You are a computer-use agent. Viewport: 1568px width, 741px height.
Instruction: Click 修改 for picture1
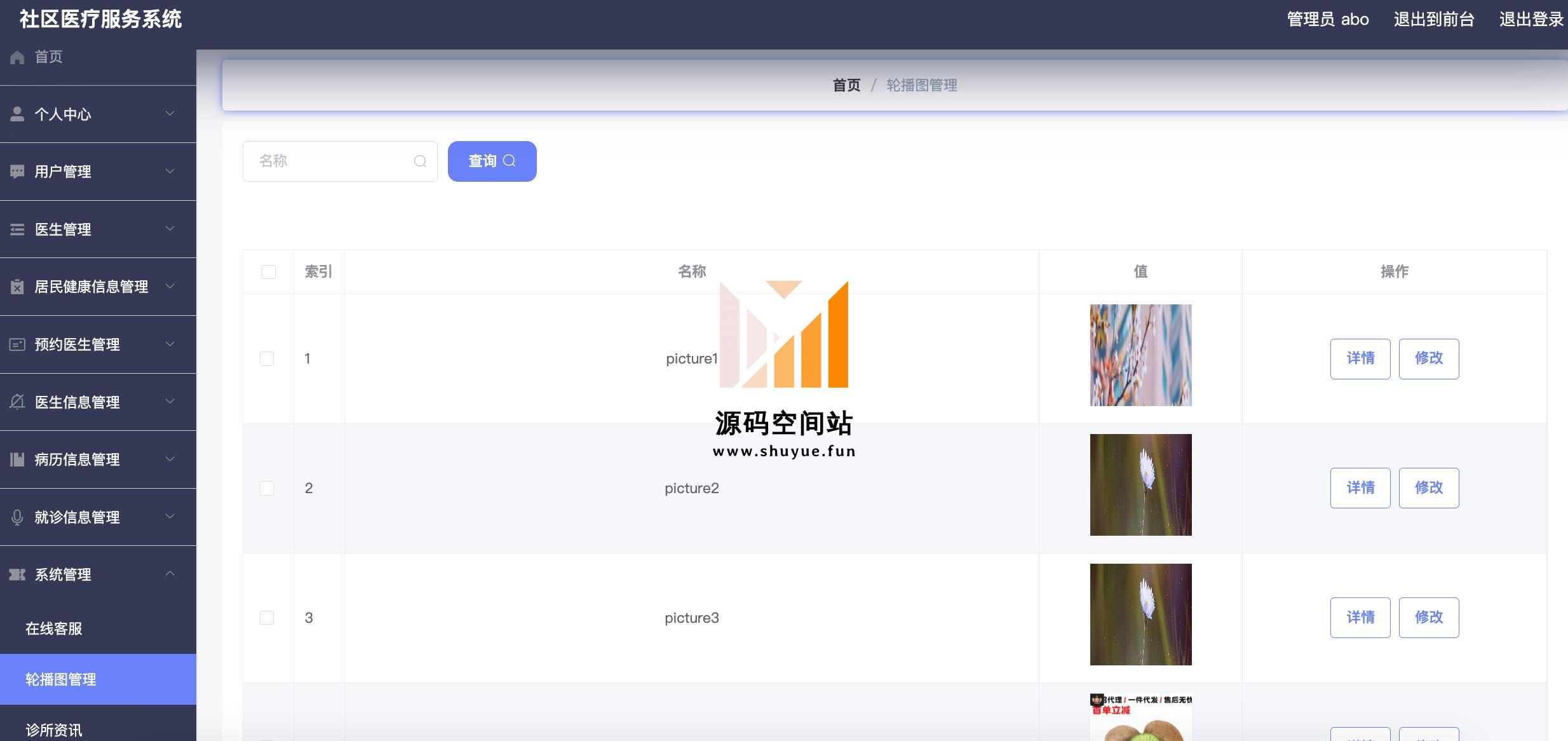1429,359
